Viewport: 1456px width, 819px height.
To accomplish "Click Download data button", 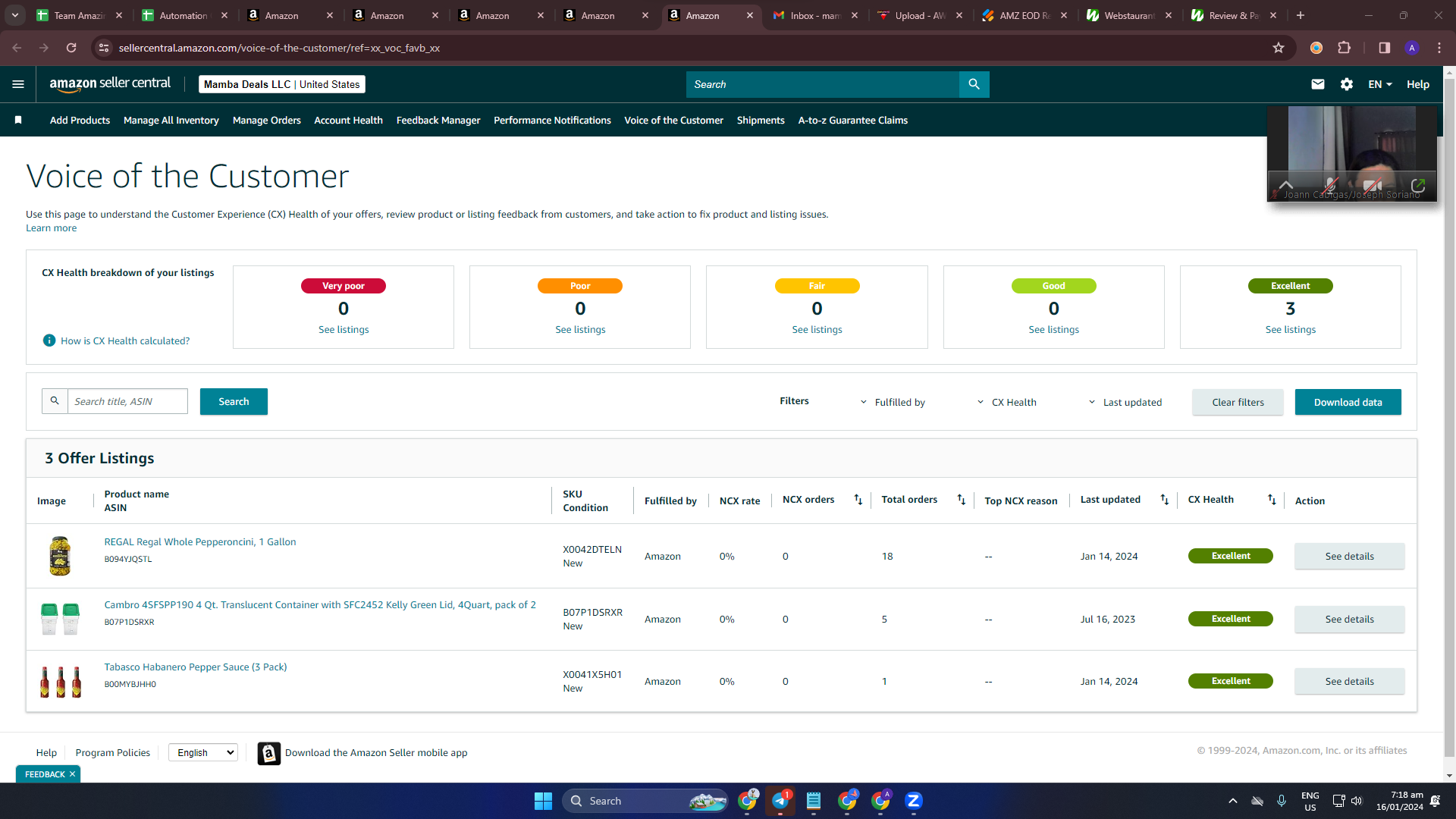I will pos(1348,402).
